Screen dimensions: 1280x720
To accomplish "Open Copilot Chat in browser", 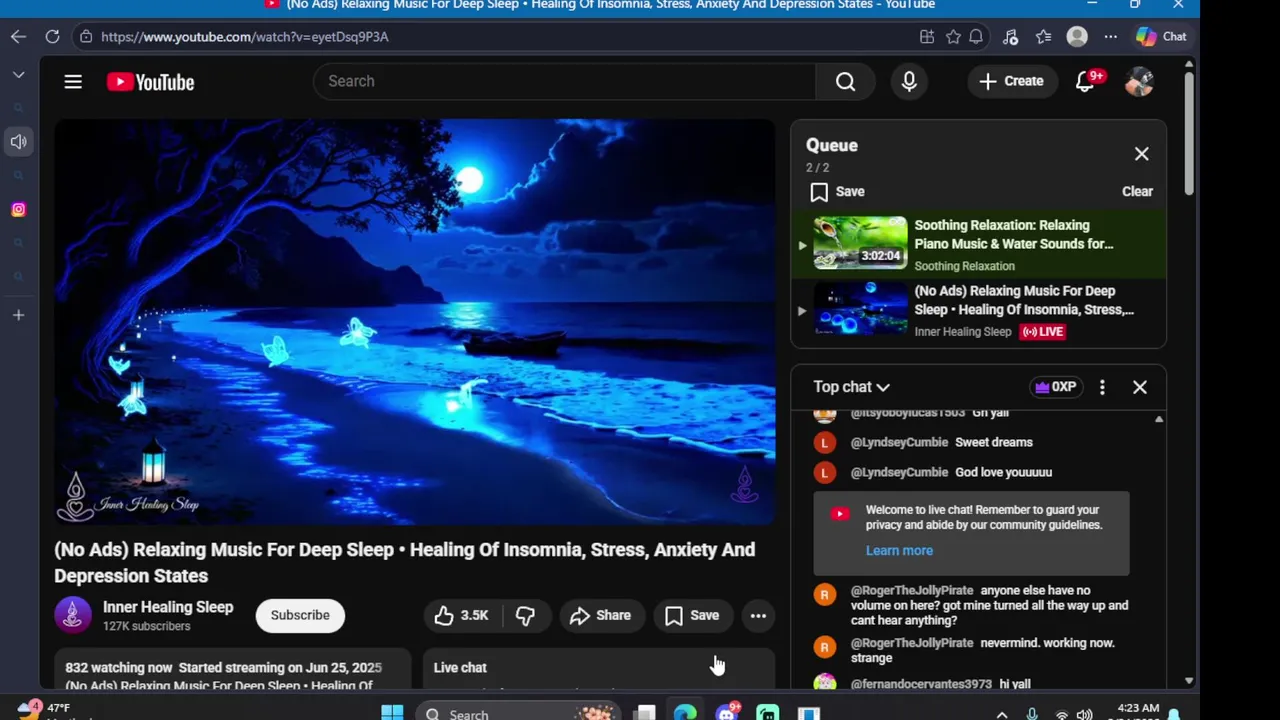I will [x=1161, y=37].
